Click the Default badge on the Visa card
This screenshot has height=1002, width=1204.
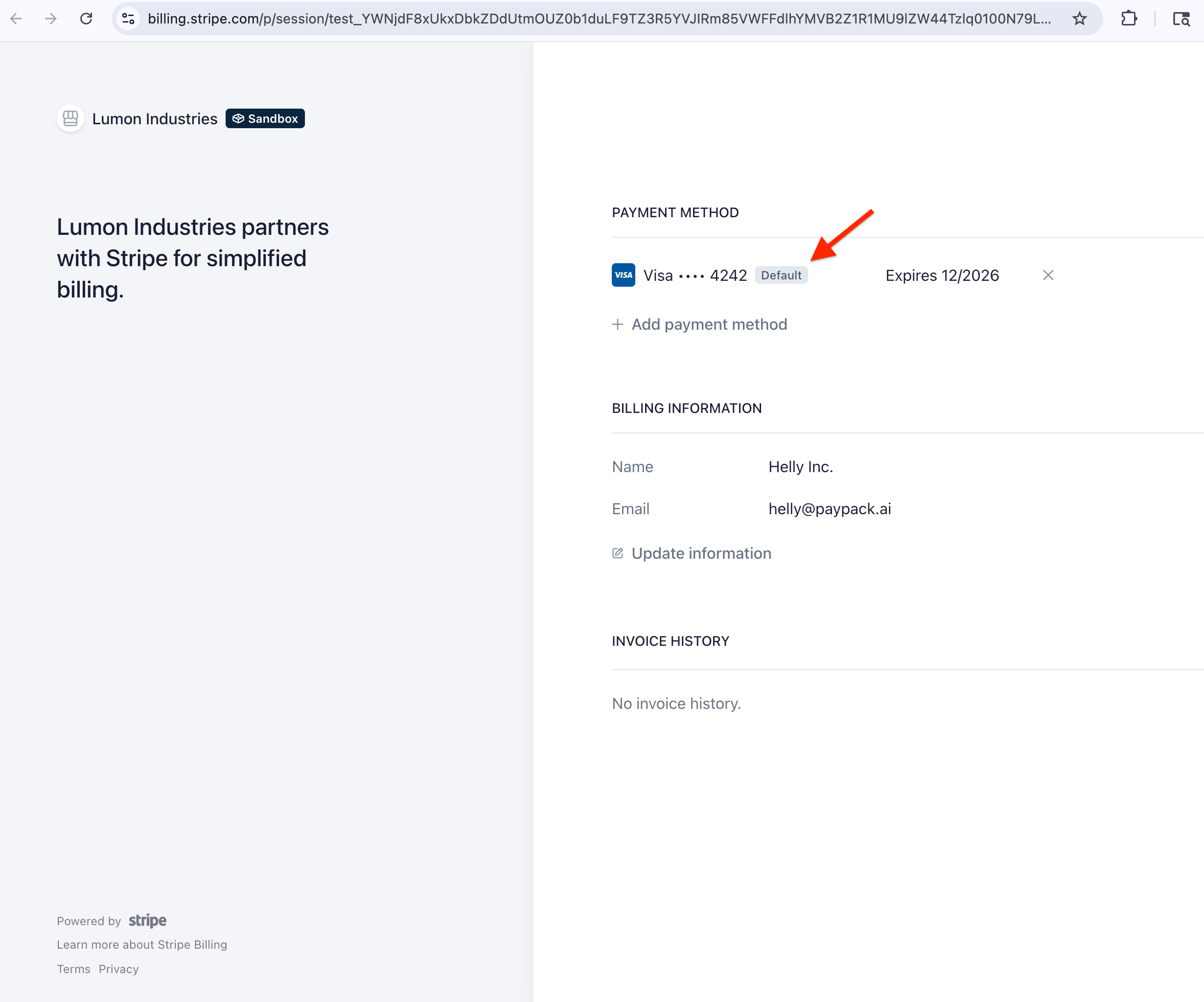pyautogui.click(x=782, y=275)
